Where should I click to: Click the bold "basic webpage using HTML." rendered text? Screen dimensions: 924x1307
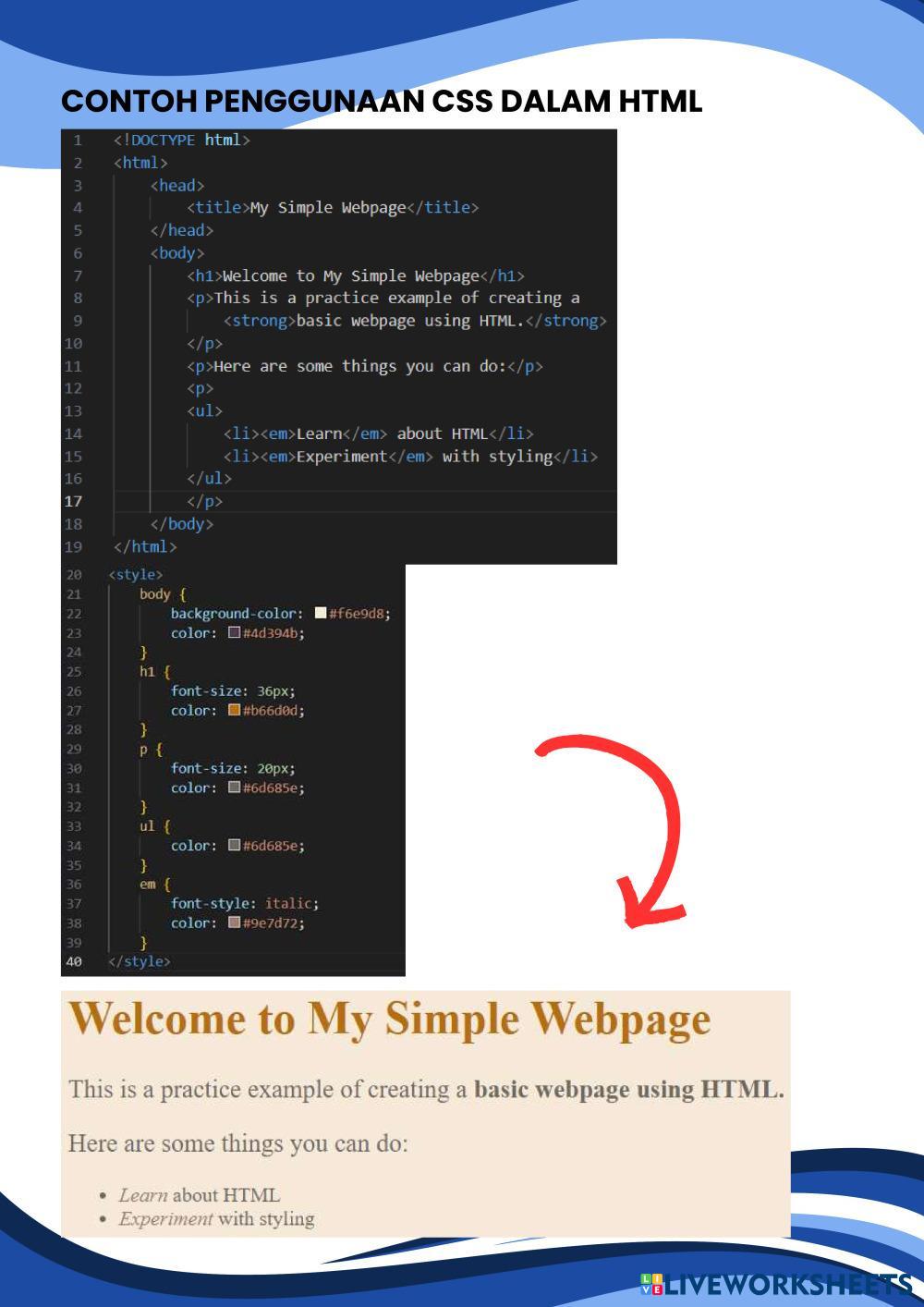click(x=628, y=1089)
